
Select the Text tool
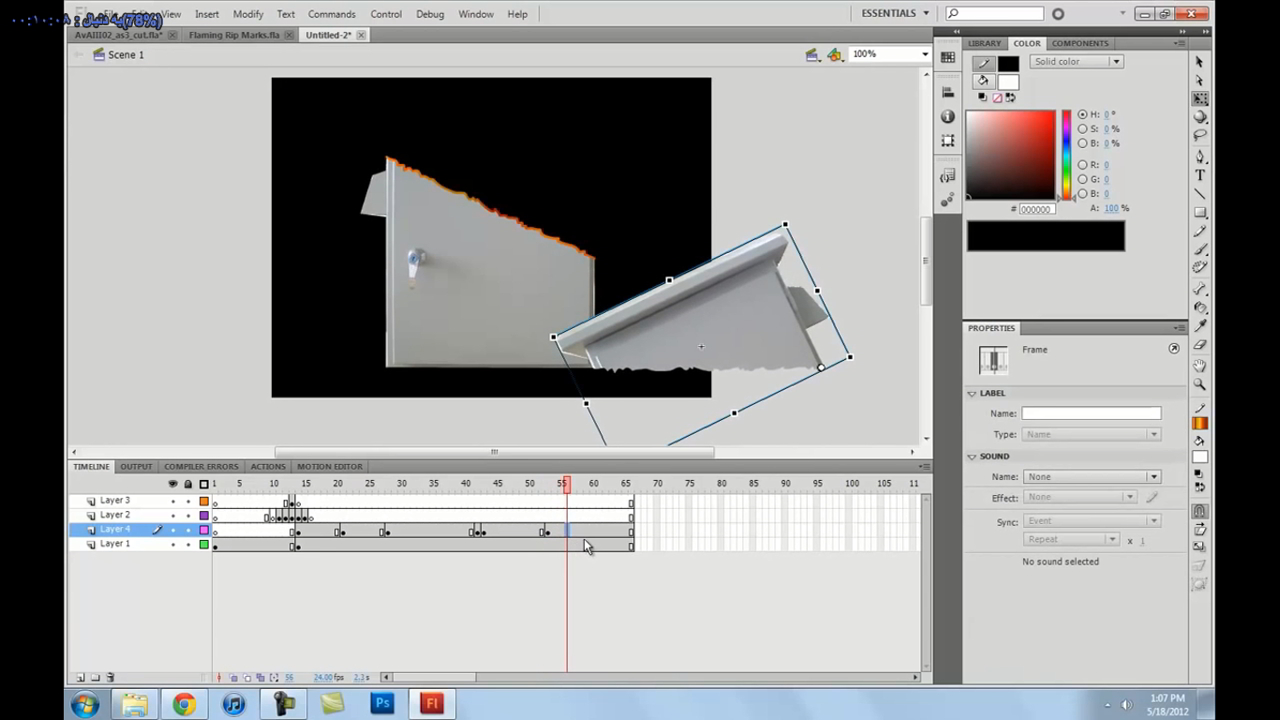(x=1200, y=175)
